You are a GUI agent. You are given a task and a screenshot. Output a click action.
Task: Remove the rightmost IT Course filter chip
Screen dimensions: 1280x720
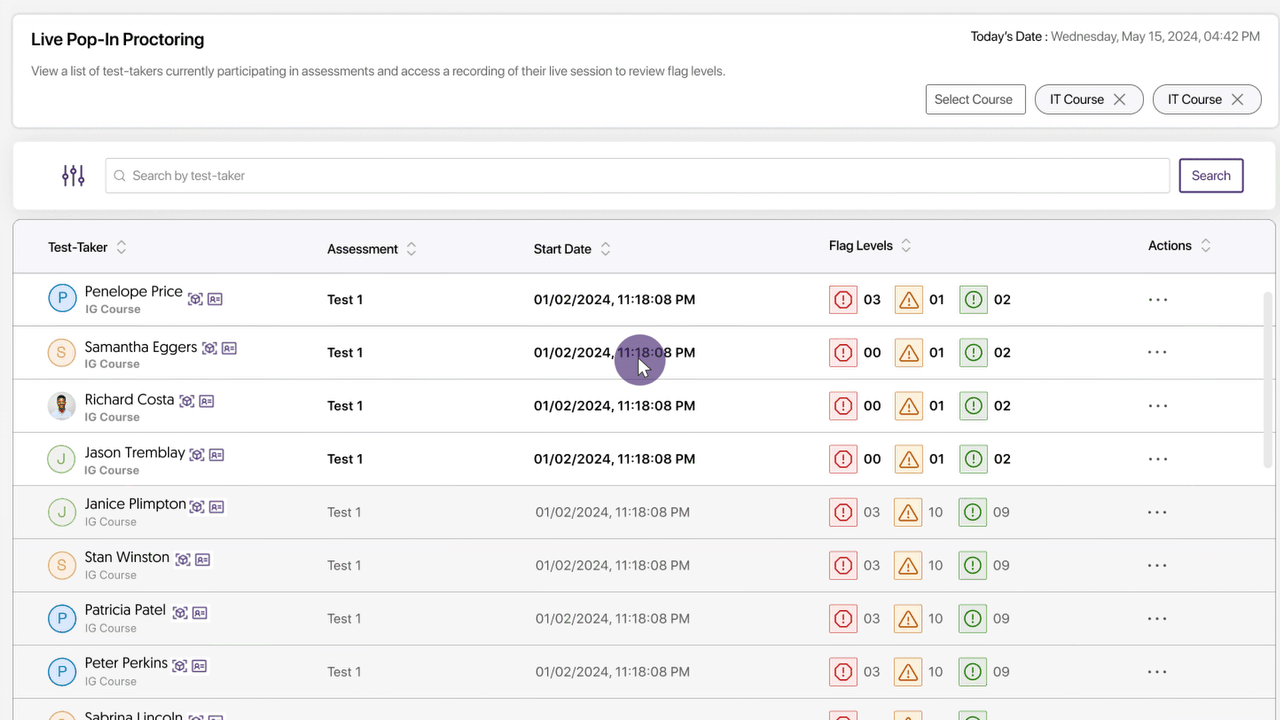coord(1237,100)
